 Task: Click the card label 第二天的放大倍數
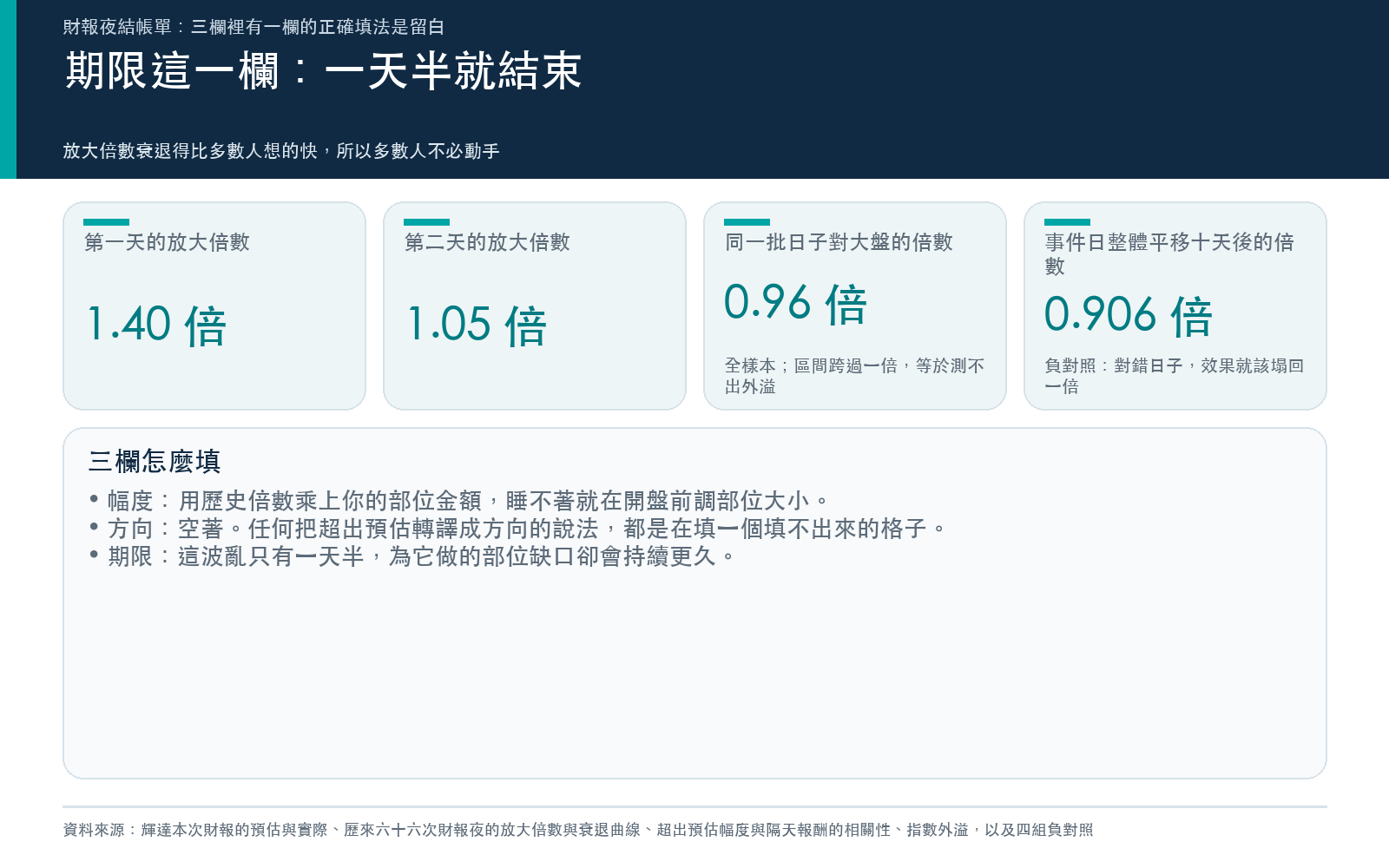pyautogui.click(x=487, y=242)
